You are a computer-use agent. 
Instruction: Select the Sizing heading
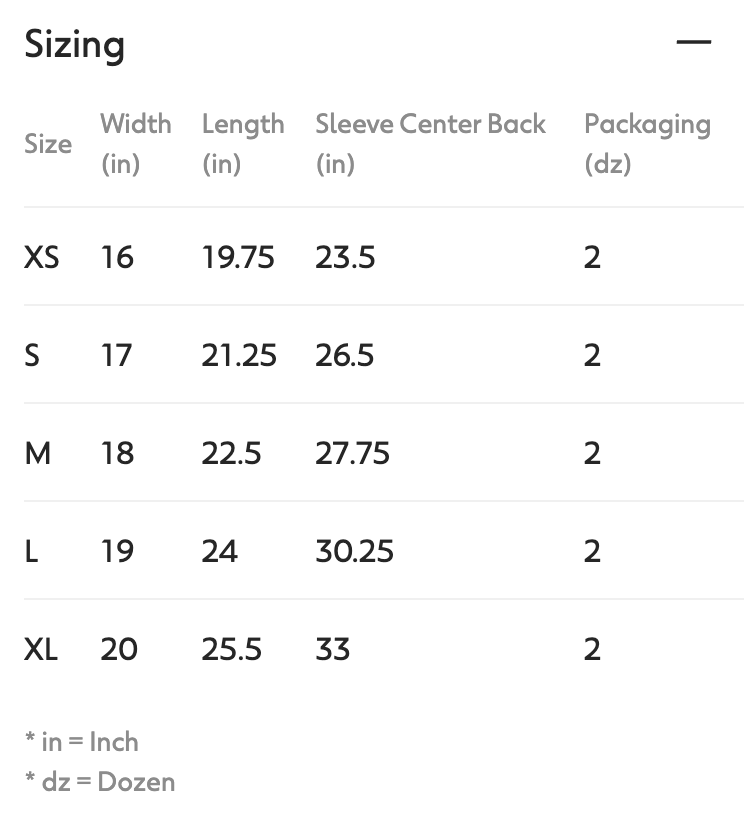pyautogui.click(x=75, y=44)
